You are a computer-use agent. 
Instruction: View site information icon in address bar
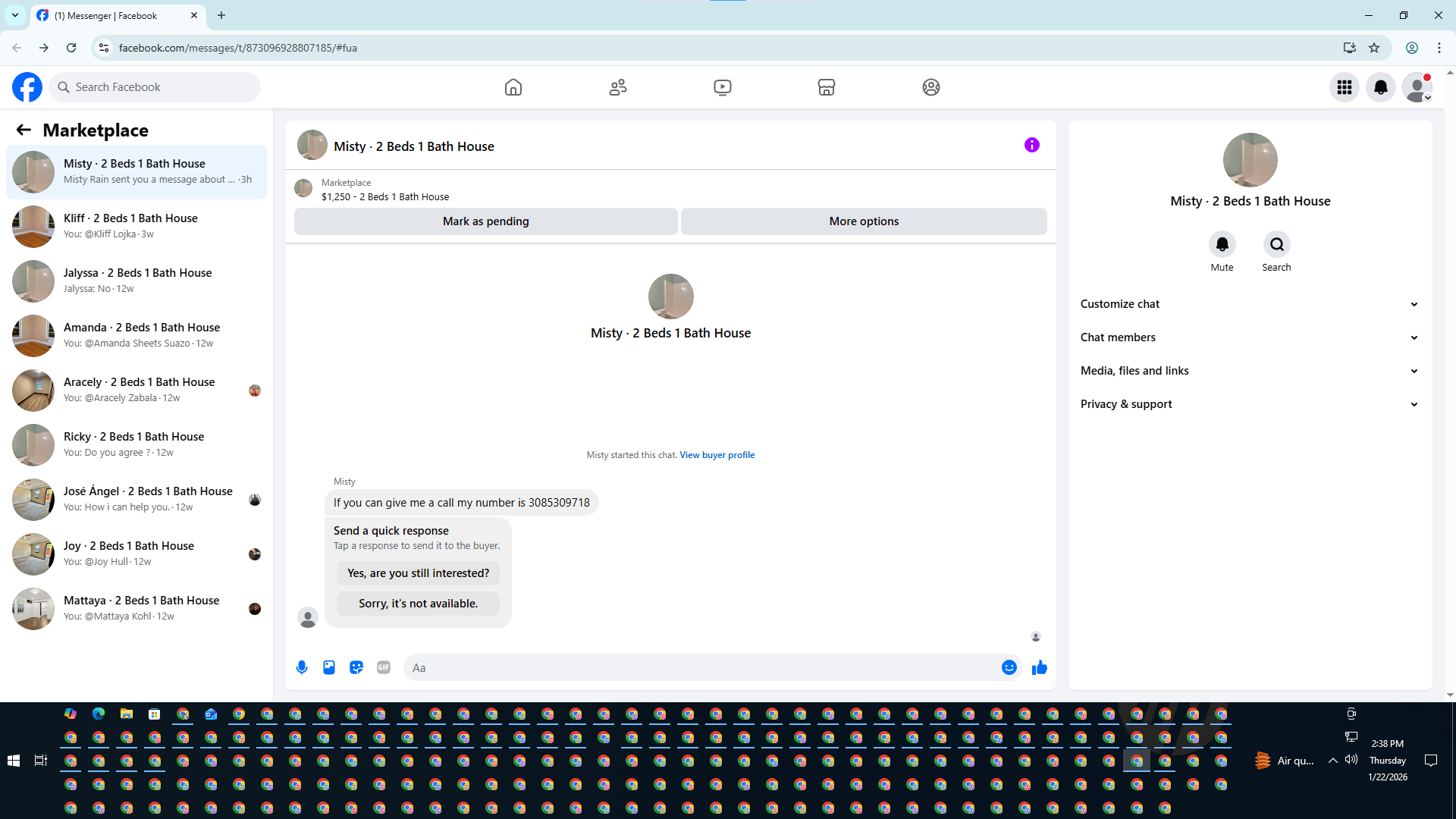104,48
